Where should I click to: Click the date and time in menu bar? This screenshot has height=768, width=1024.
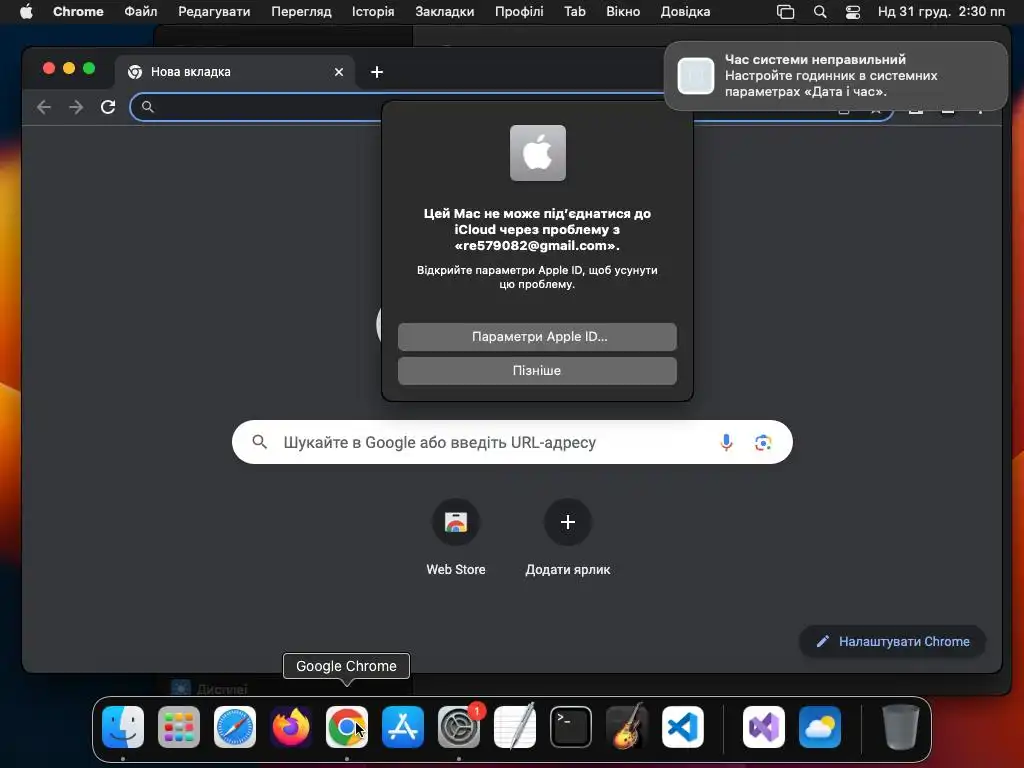941,12
